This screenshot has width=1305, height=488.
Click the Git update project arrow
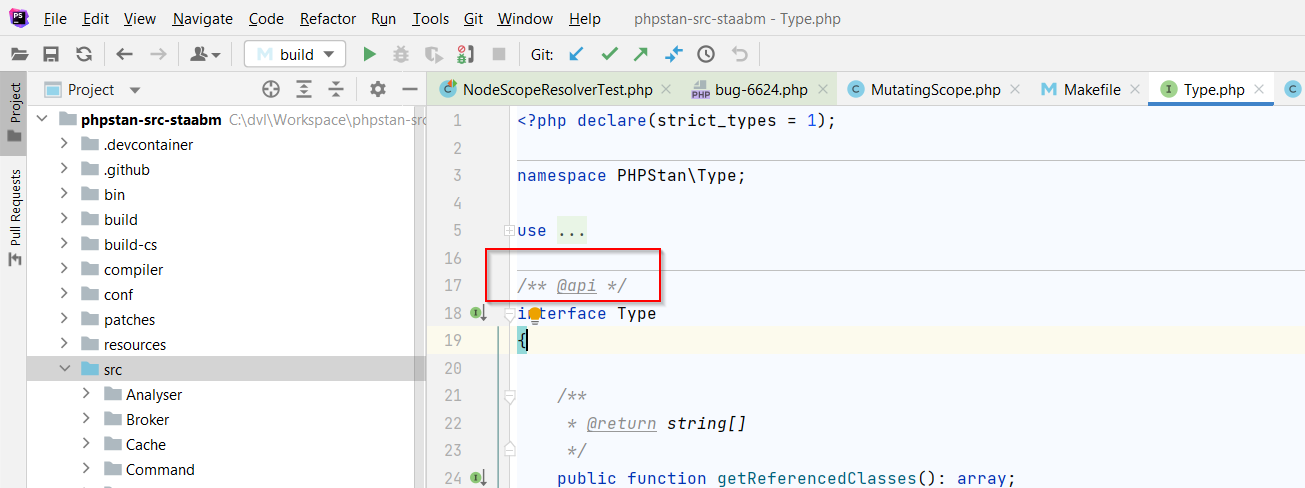coord(576,54)
